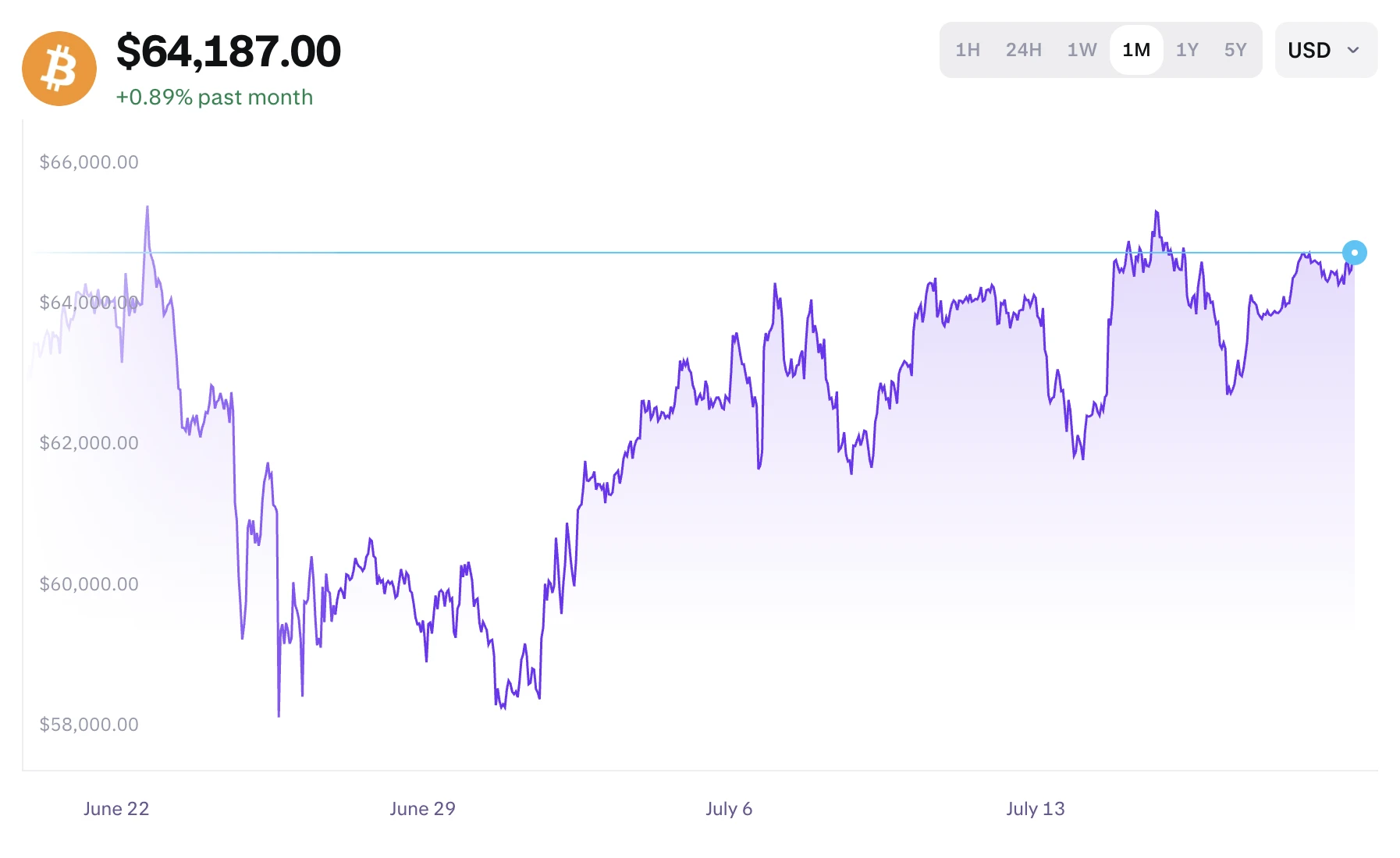Click the orange Bitcoin logo icon
1400x858 pixels.
coord(59,69)
